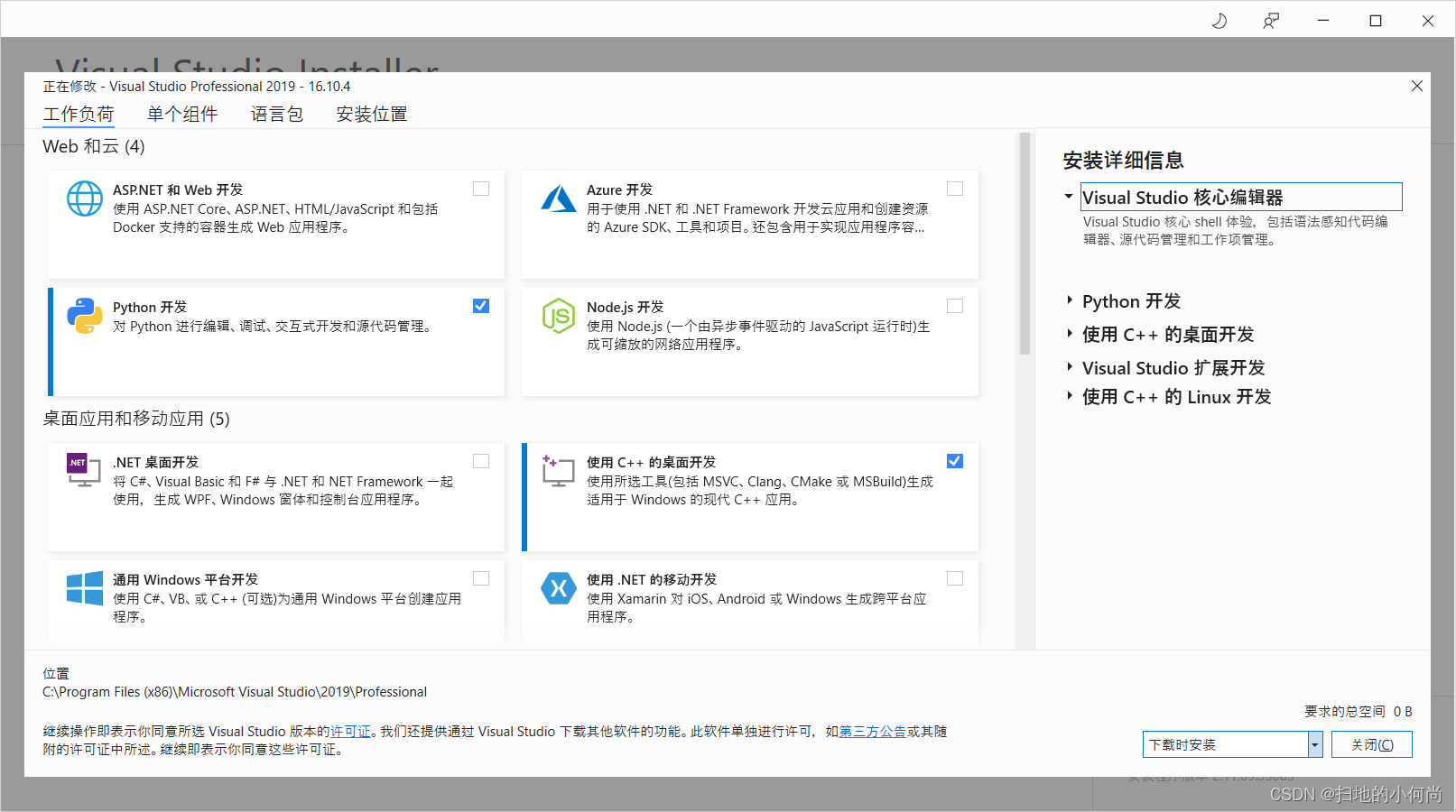Enable the Node.js development checkbox
Screen dimensions: 1456x812
[x=955, y=306]
